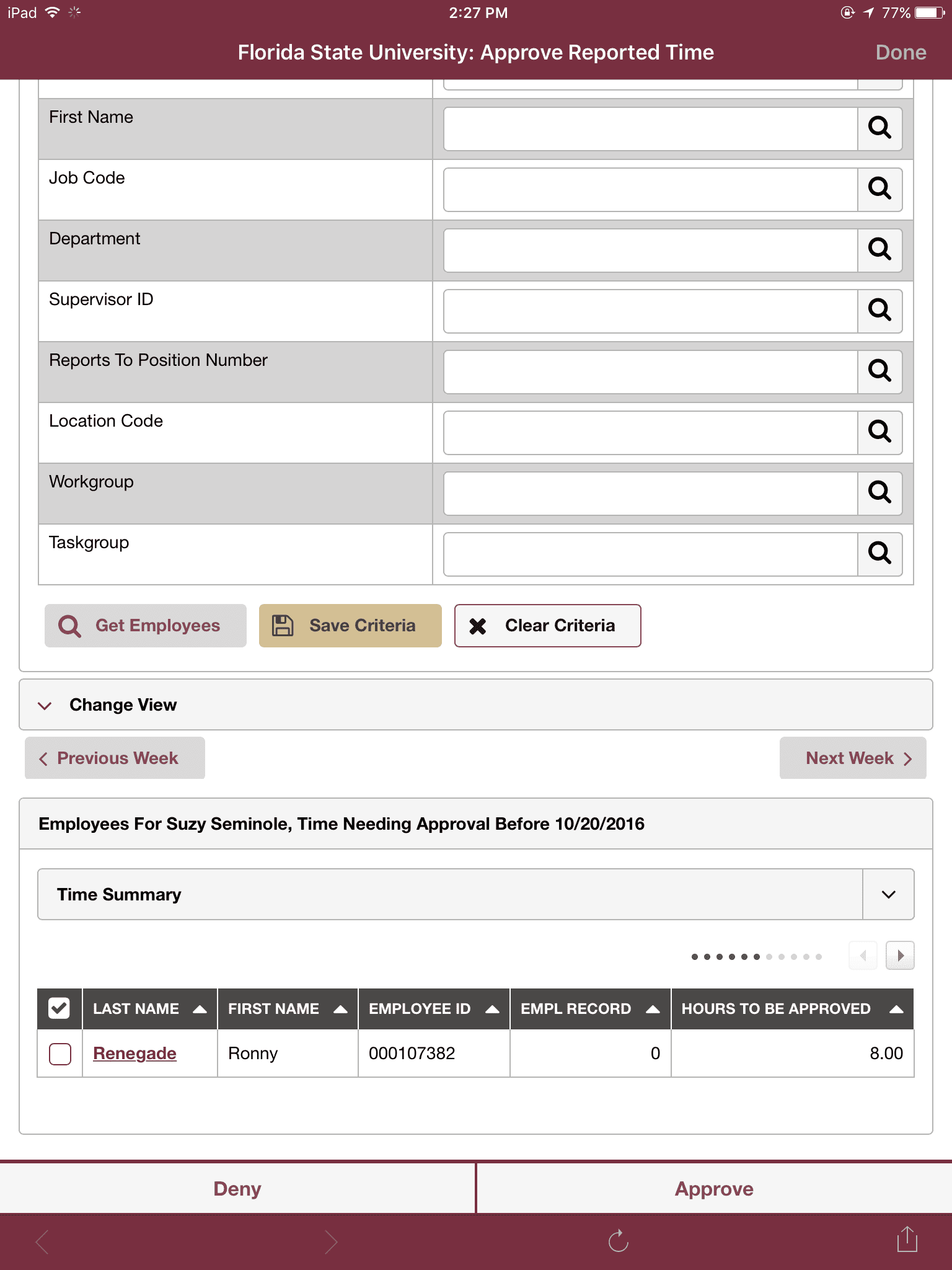This screenshot has height=1270, width=952.
Task: Open the Supervisor ID search icon
Action: pyautogui.click(x=879, y=311)
